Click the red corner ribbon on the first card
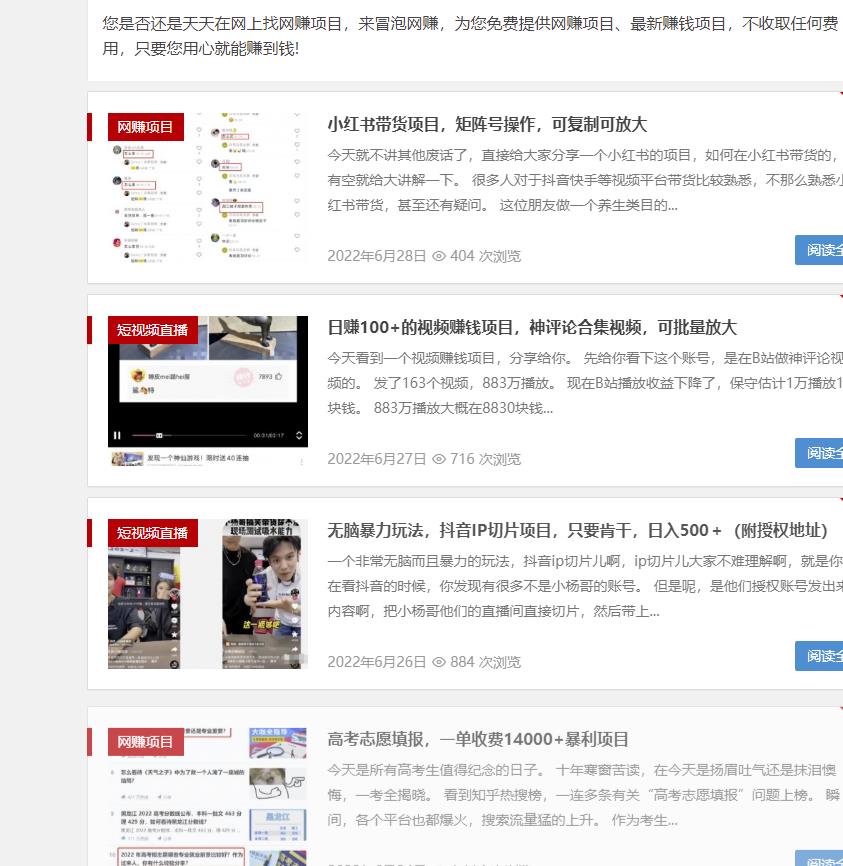 (838, 93)
